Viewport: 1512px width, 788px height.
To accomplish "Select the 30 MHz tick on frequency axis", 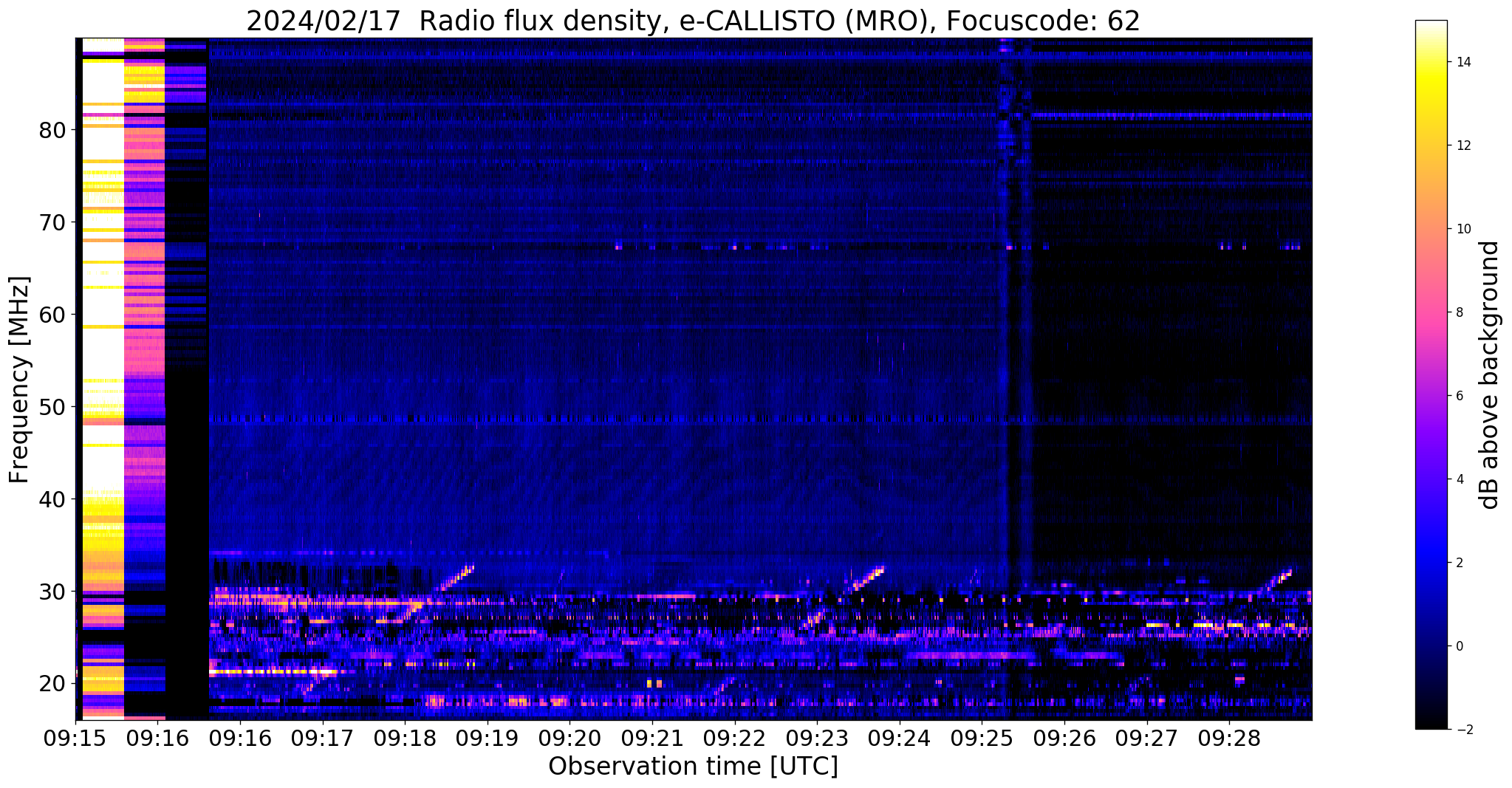I will click(x=53, y=592).
